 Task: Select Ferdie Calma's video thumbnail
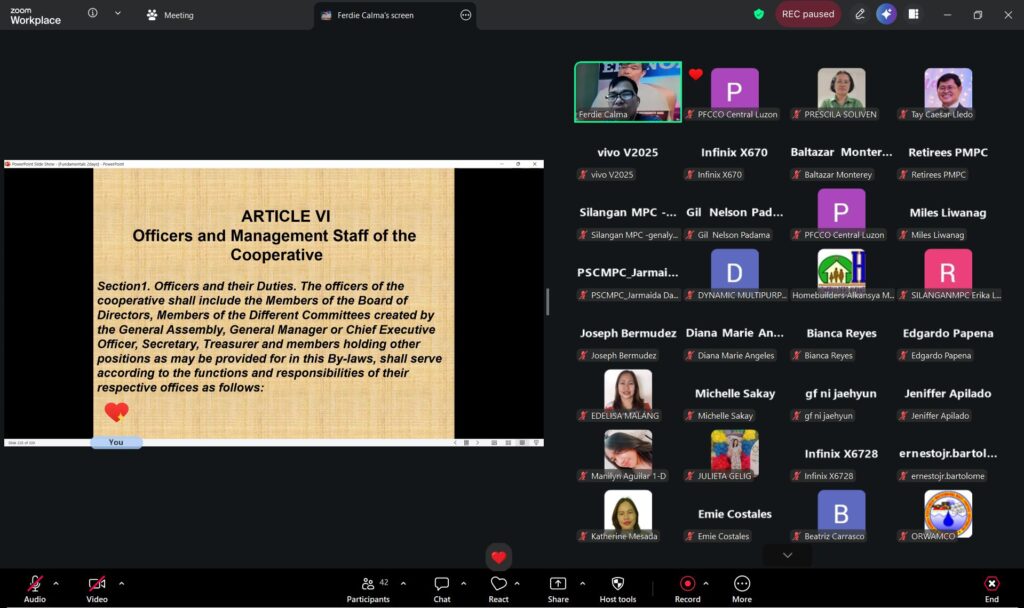point(627,92)
